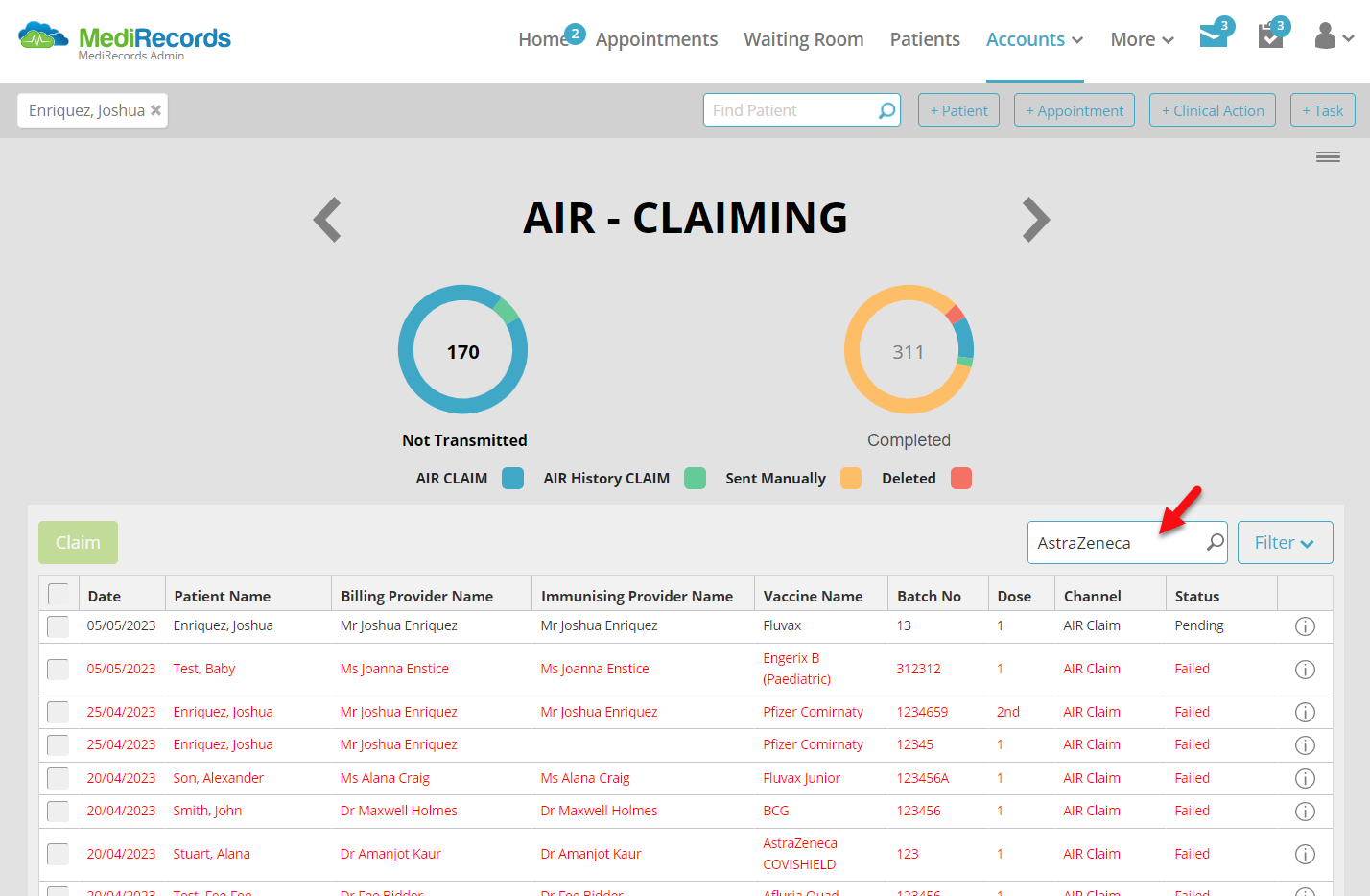Click the AstraZeneca search magnifier icon

pyautogui.click(x=1215, y=542)
